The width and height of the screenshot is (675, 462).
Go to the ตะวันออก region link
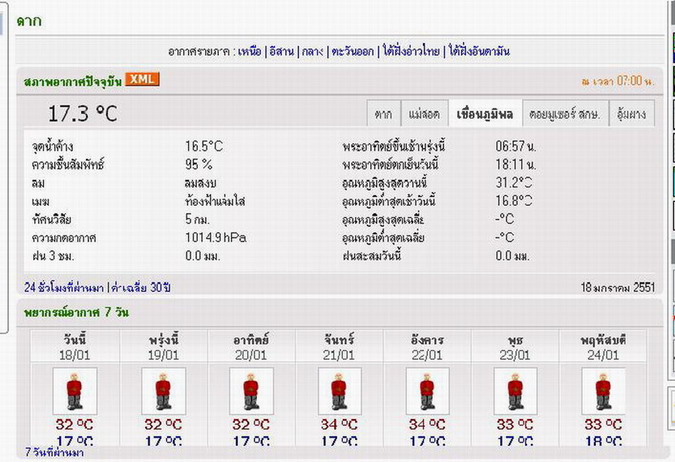coord(351,51)
